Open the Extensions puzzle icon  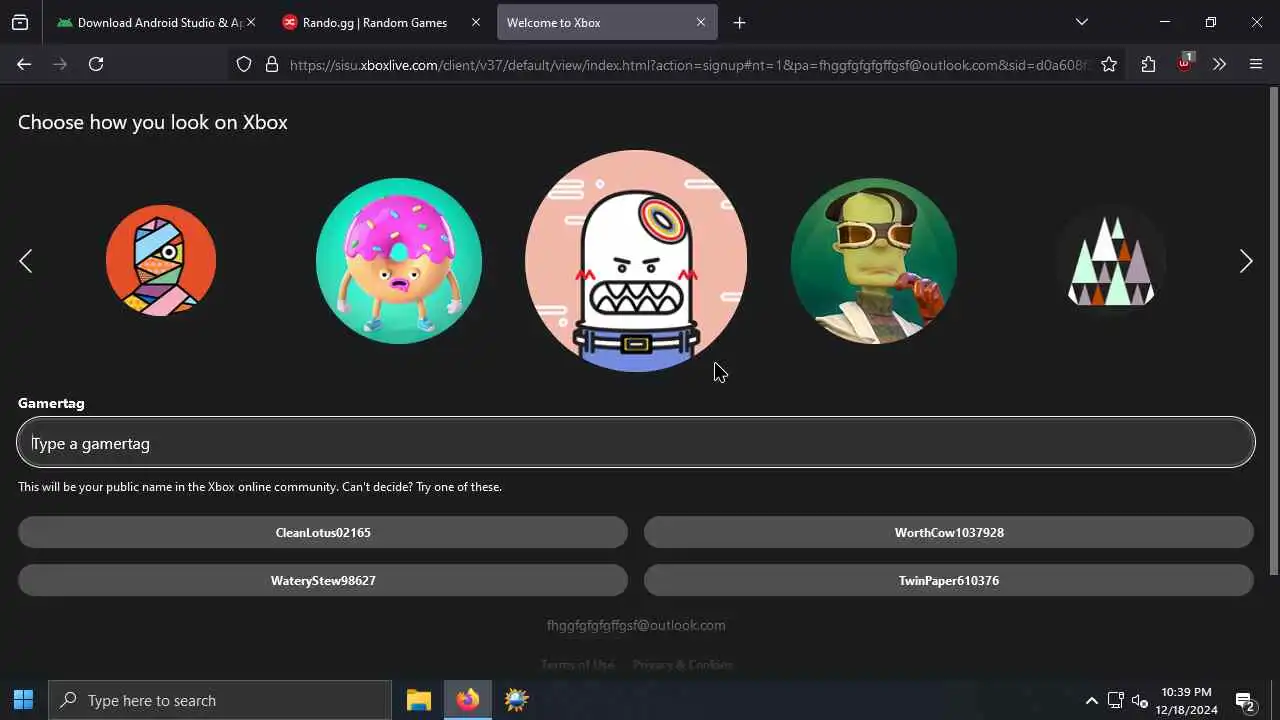click(1148, 64)
